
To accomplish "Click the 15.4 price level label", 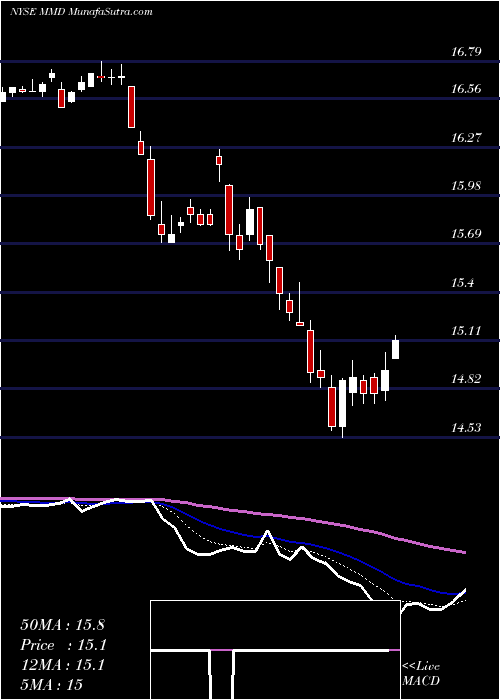I will coord(463,282).
